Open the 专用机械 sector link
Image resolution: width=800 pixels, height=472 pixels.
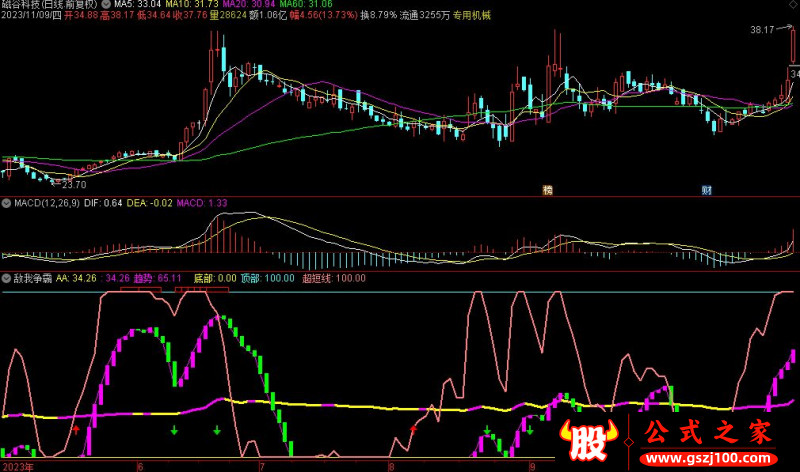point(471,15)
